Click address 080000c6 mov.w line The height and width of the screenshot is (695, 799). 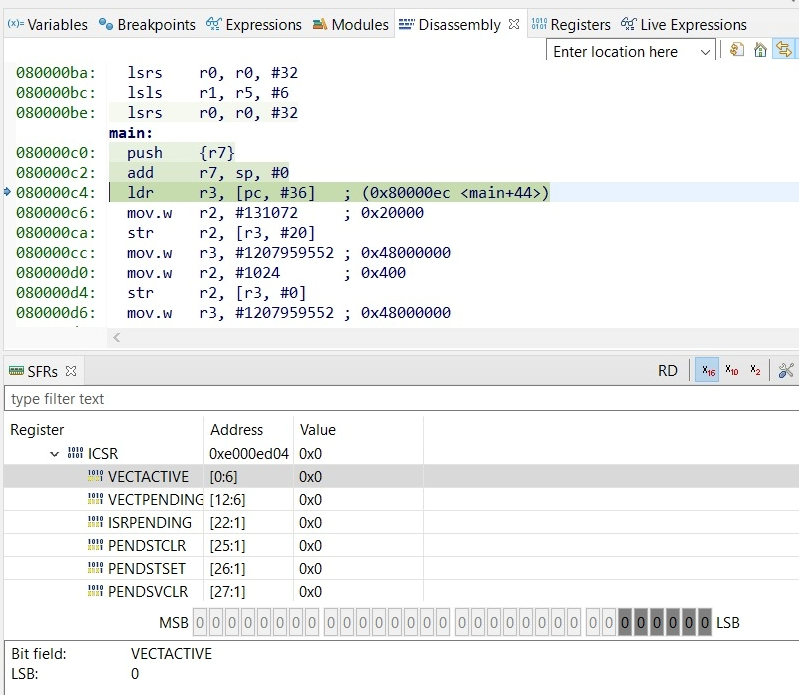56,212
